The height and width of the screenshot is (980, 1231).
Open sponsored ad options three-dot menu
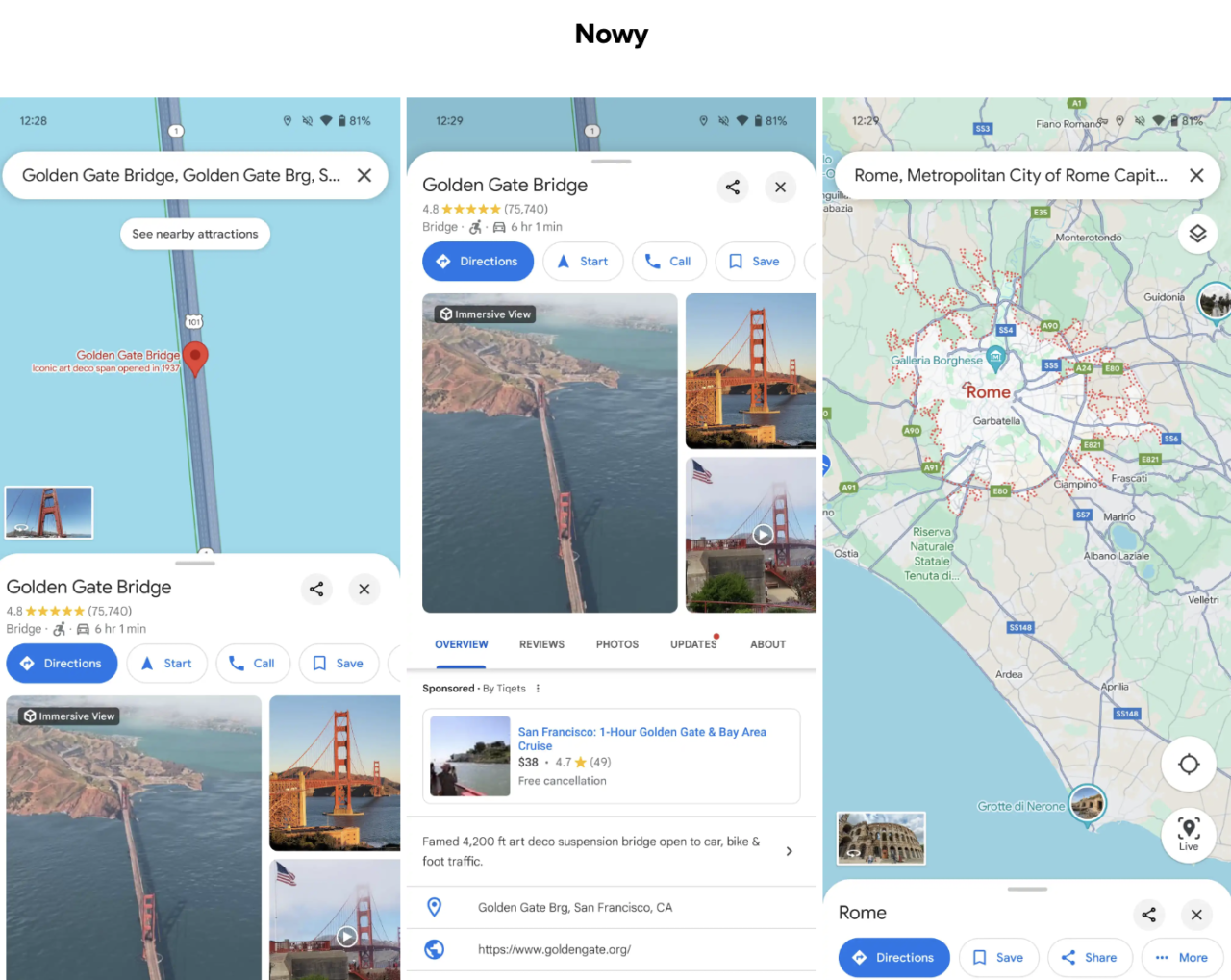(538, 689)
